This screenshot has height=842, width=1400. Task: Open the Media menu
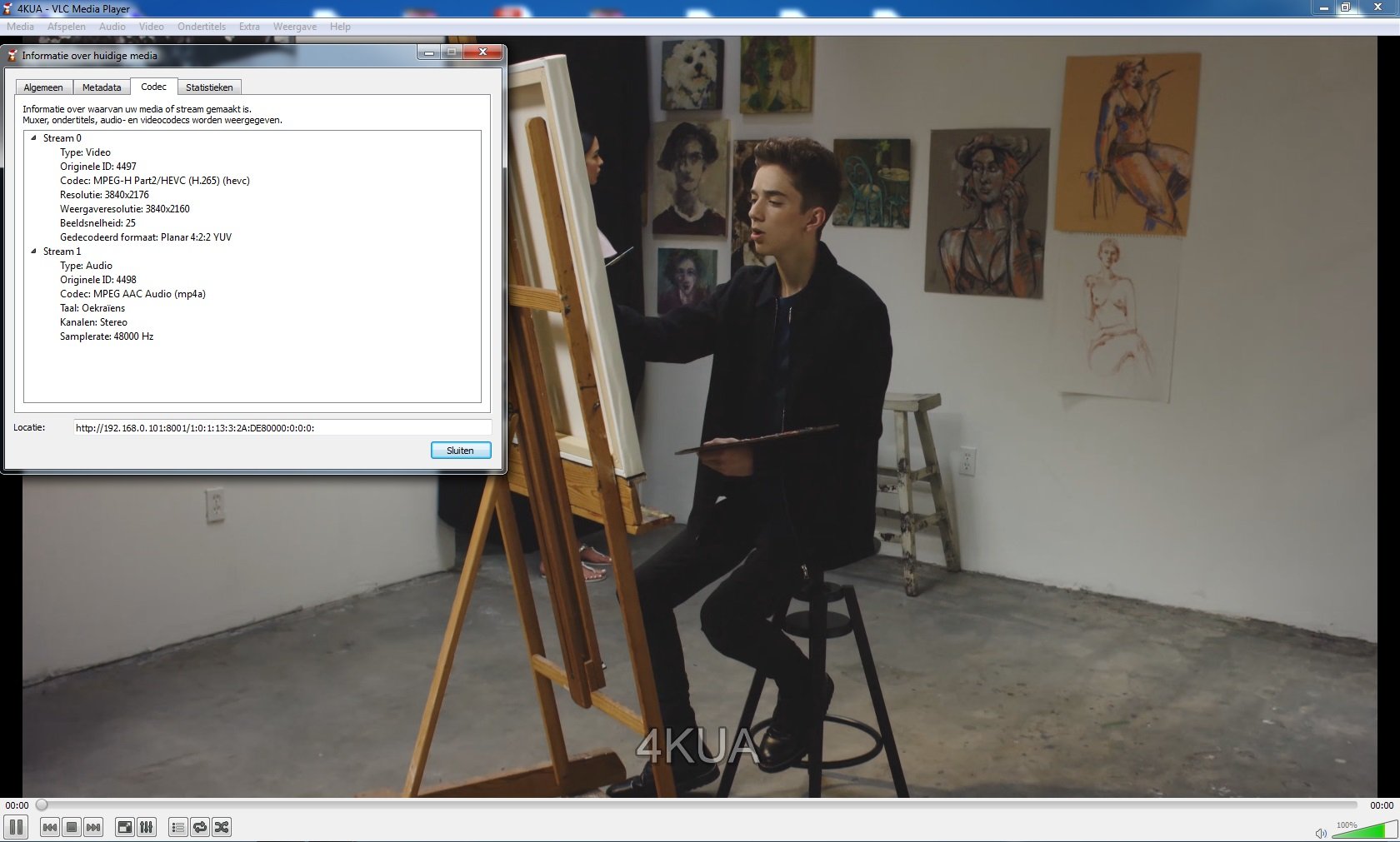pos(21,27)
